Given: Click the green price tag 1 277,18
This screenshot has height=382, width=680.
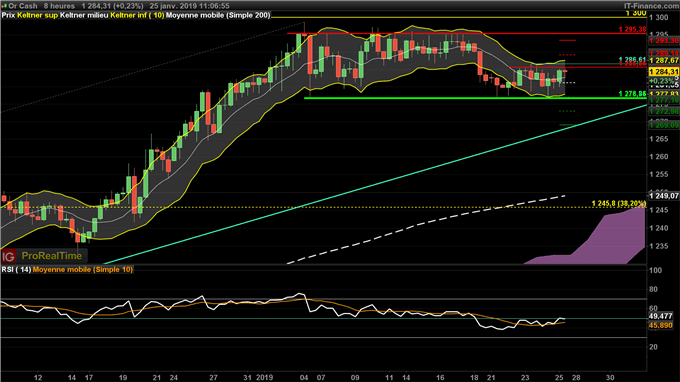Looking at the screenshot, I should pyautogui.click(x=664, y=101).
